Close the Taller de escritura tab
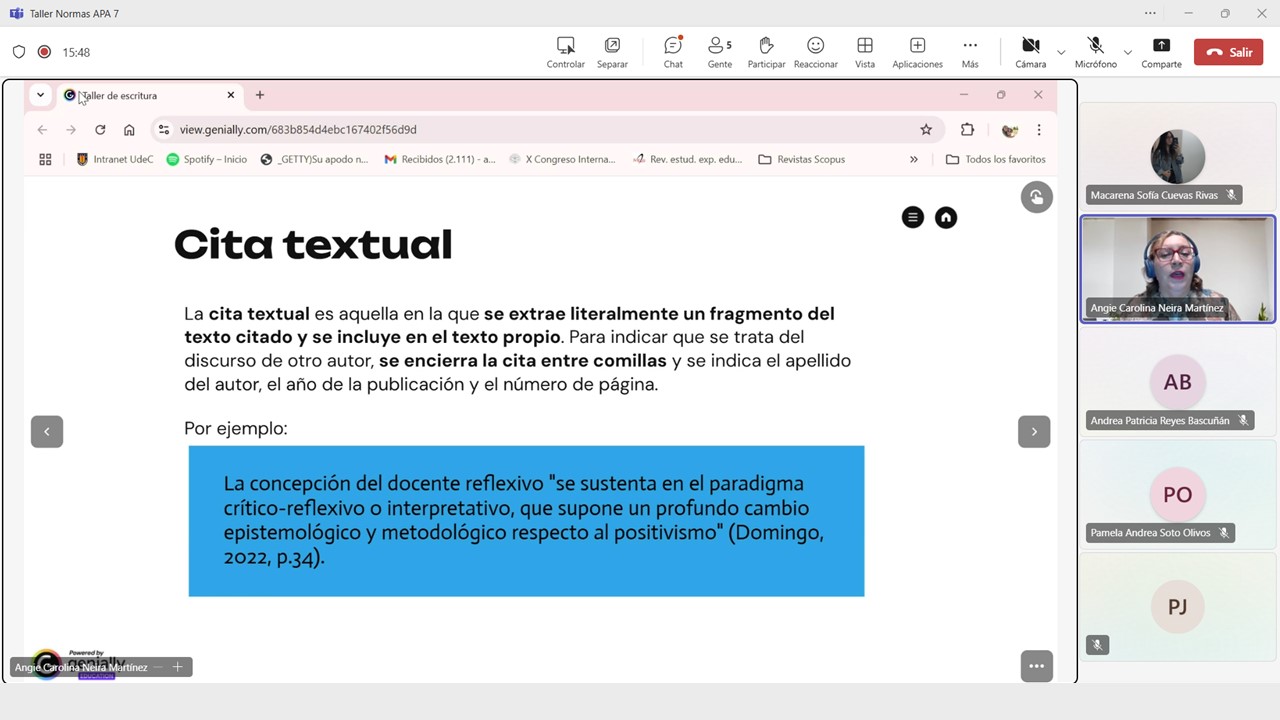 [231, 95]
